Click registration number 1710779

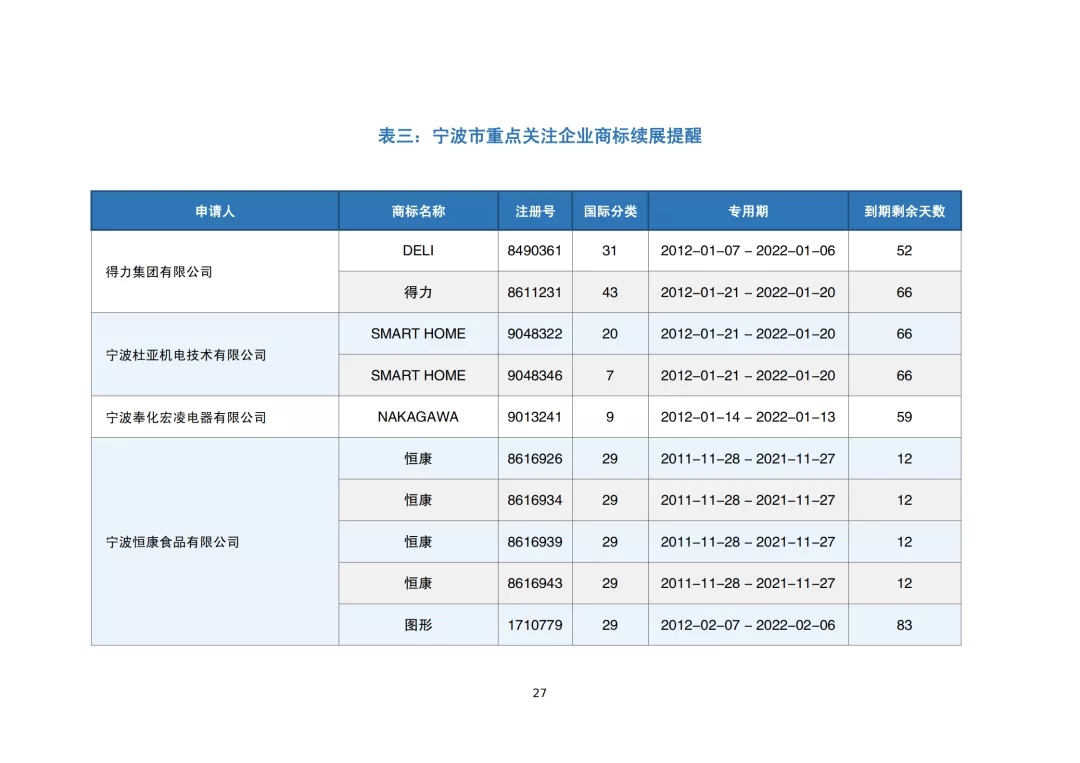click(x=535, y=625)
